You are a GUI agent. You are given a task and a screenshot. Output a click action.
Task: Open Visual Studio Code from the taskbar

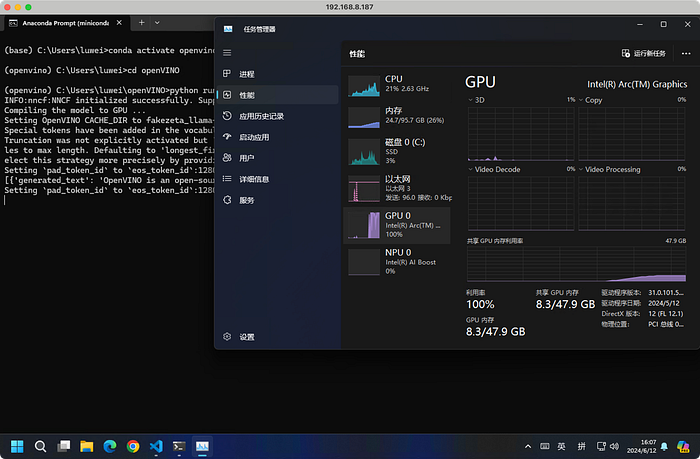[156, 446]
